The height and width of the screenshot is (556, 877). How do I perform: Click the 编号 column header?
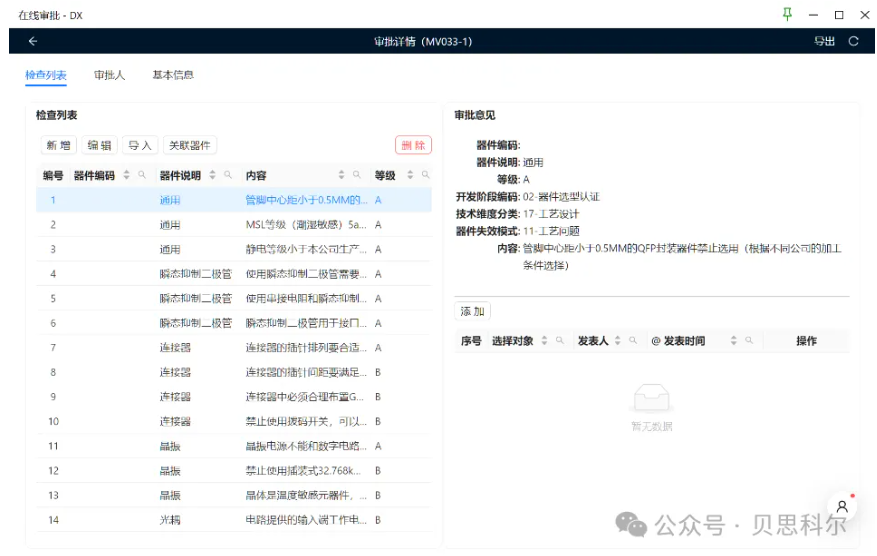[x=53, y=175]
